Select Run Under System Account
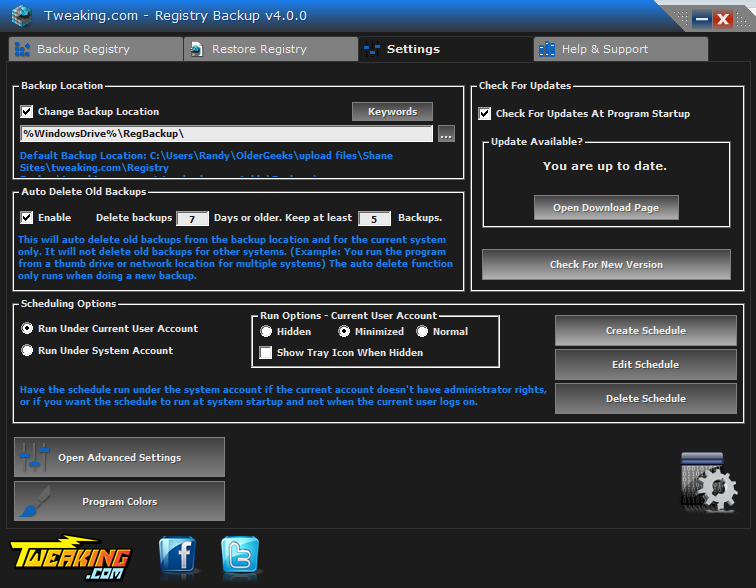Screen dimensions: 756x588 27,350
